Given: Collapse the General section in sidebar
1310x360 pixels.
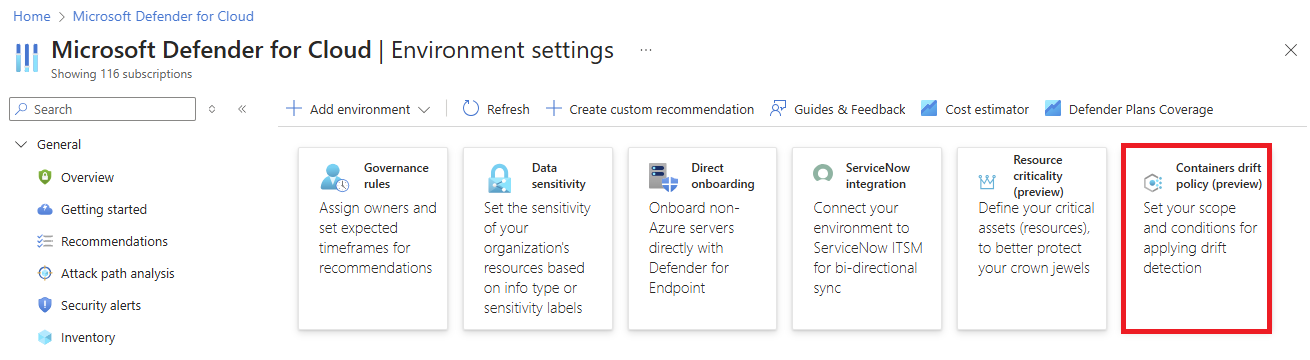Looking at the screenshot, I should [x=22, y=145].
